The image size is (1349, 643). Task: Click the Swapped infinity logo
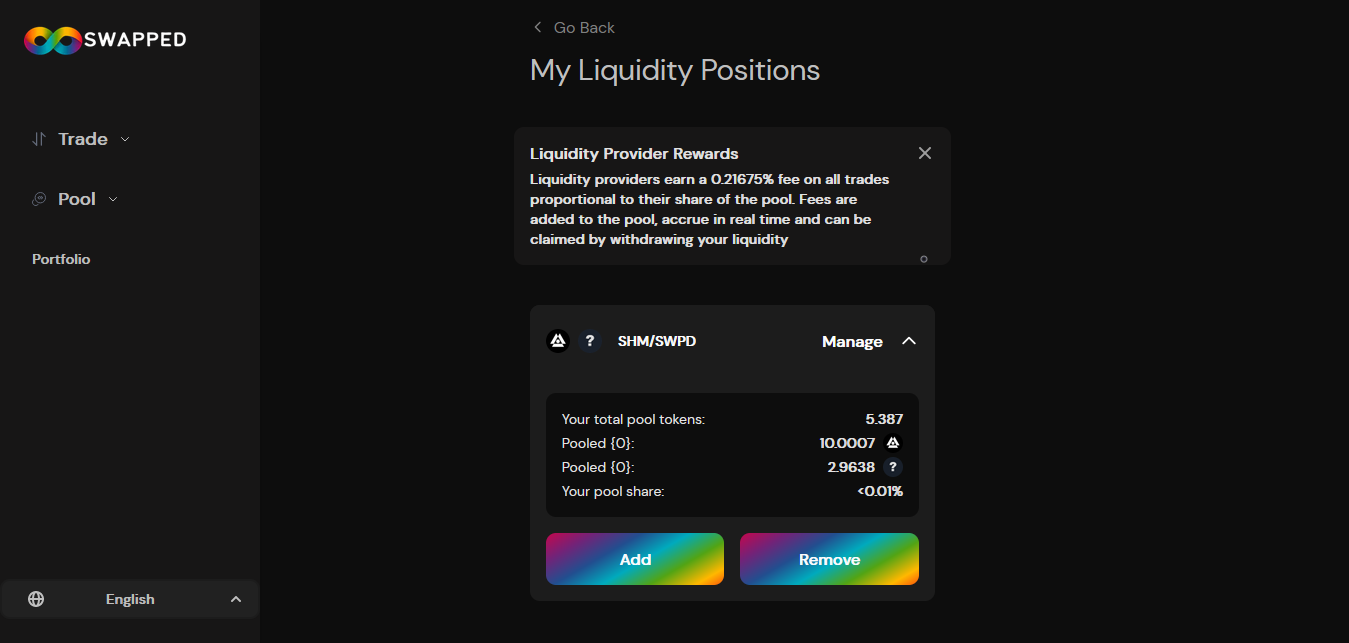pyautogui.click(x=52, y=40)
